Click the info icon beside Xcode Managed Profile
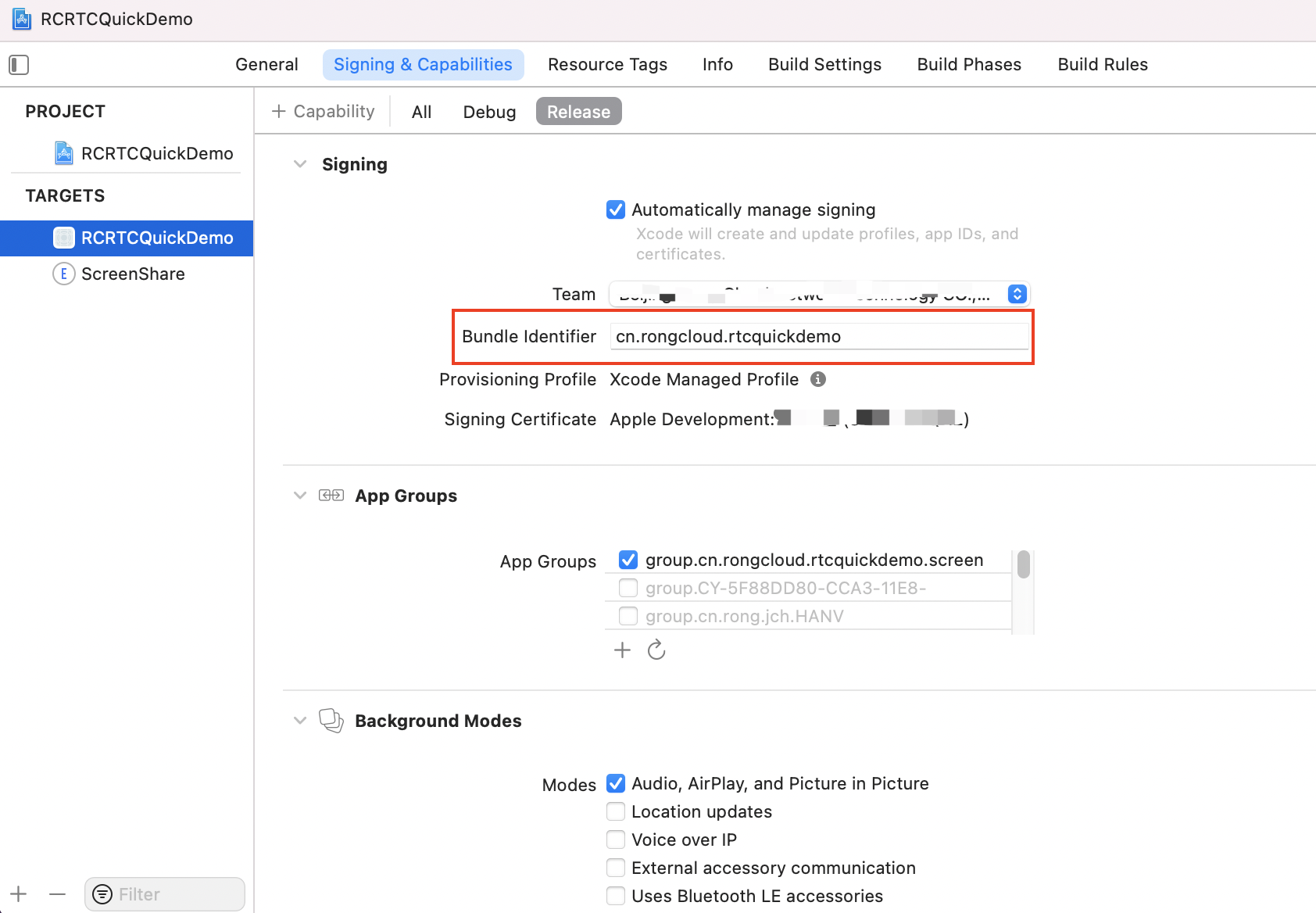 click(x=818, y=379)
